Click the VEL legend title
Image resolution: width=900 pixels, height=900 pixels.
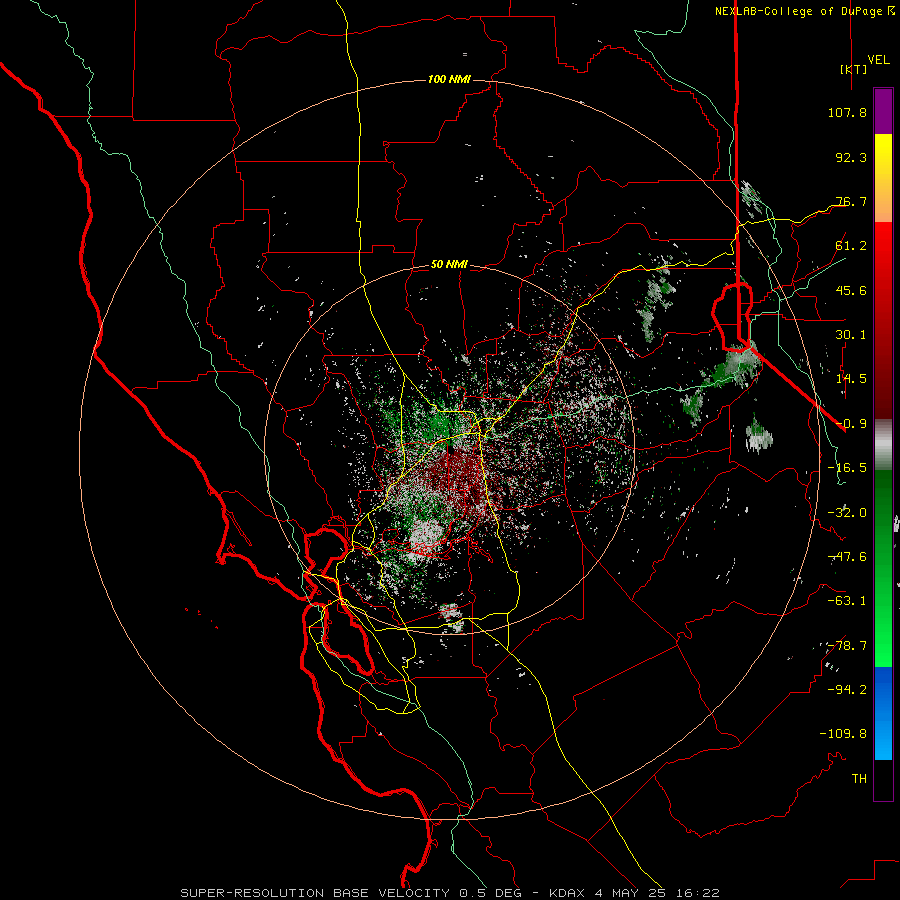click(x=878, y=59)
